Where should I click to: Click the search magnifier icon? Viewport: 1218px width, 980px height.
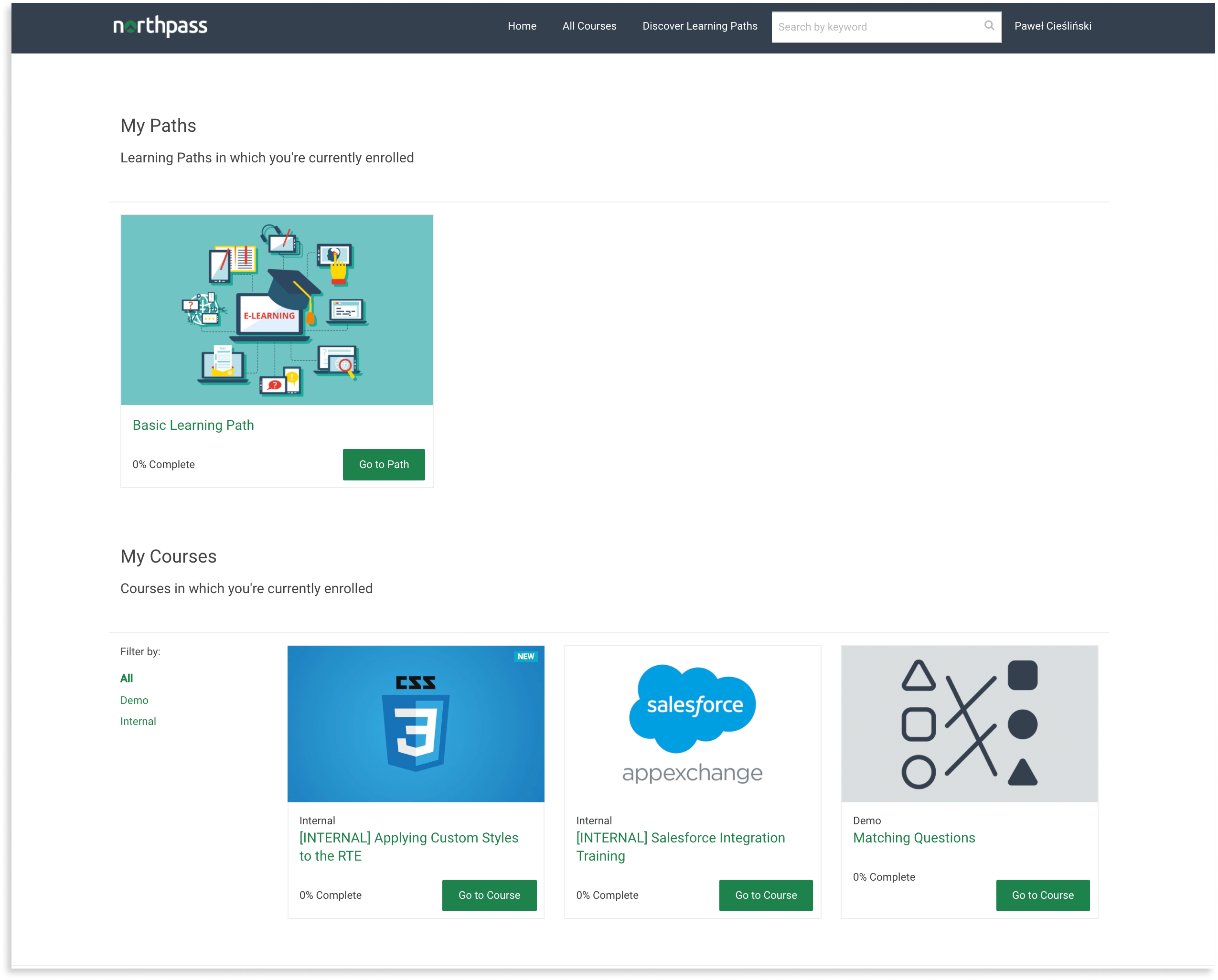(989, 25)
